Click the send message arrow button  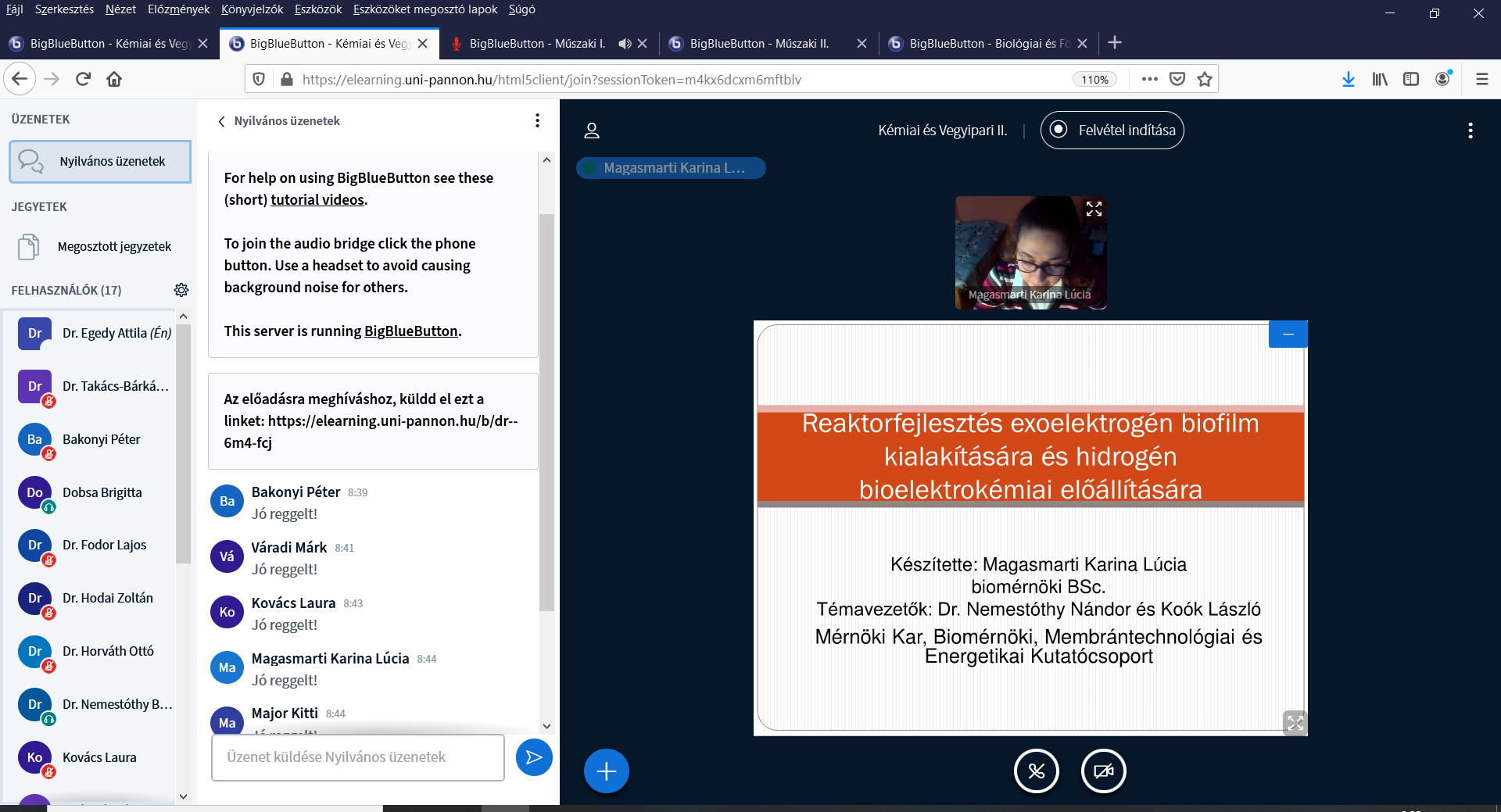pos(534,757)
